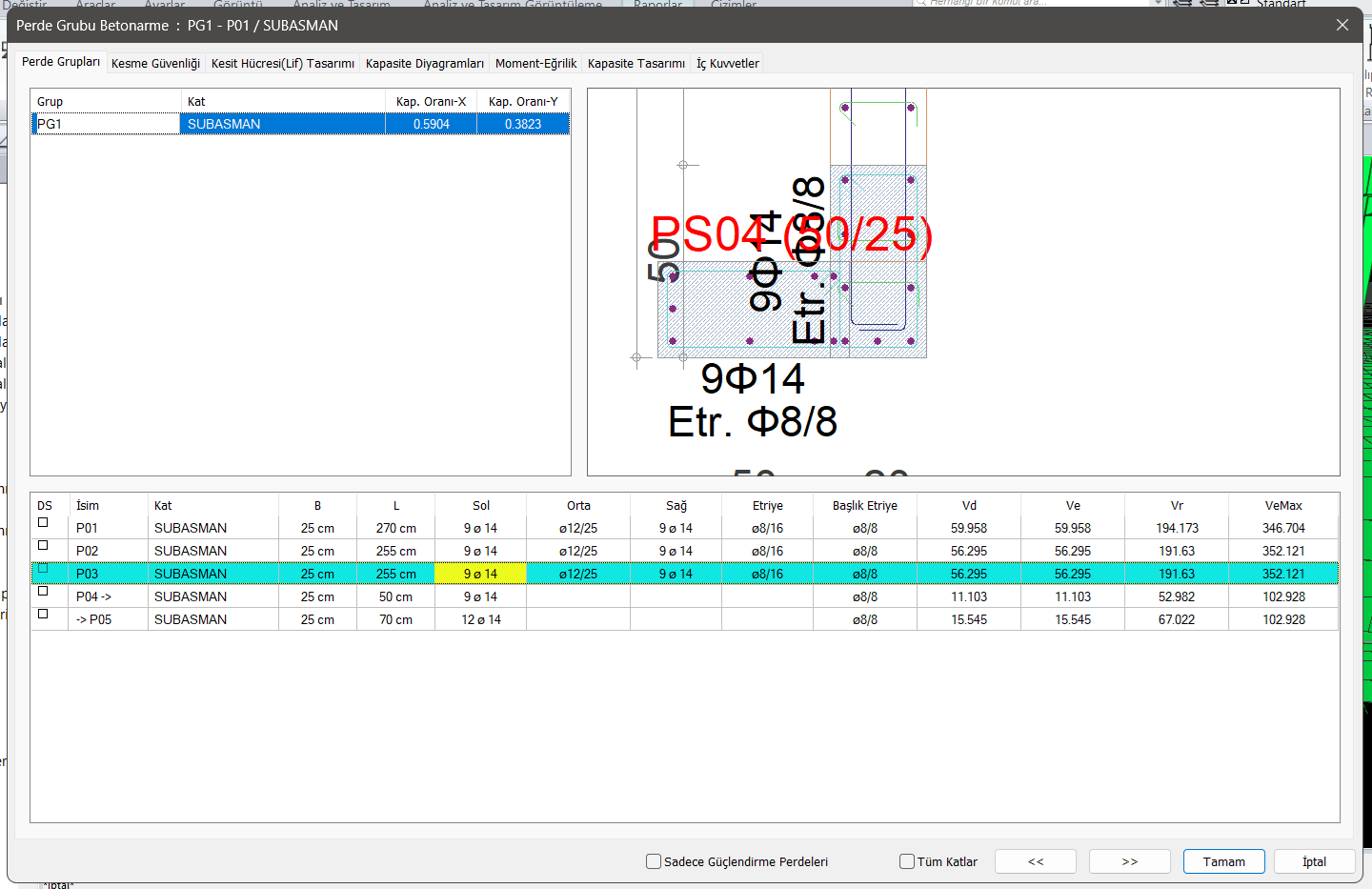Open the Kapasite Diyagramları tab
The height and width of the screenshot is (889, 1372).
tap(425, 64)
